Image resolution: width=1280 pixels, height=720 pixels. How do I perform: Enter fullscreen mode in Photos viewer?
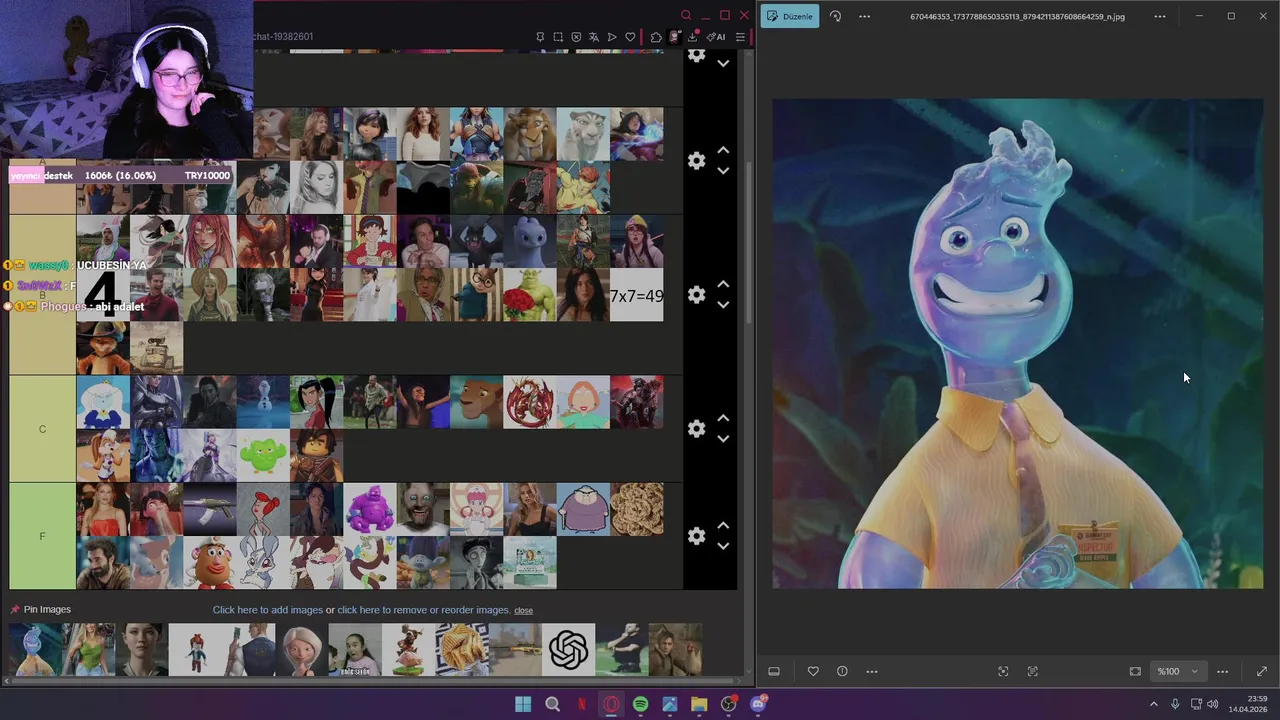point(1261,671)
